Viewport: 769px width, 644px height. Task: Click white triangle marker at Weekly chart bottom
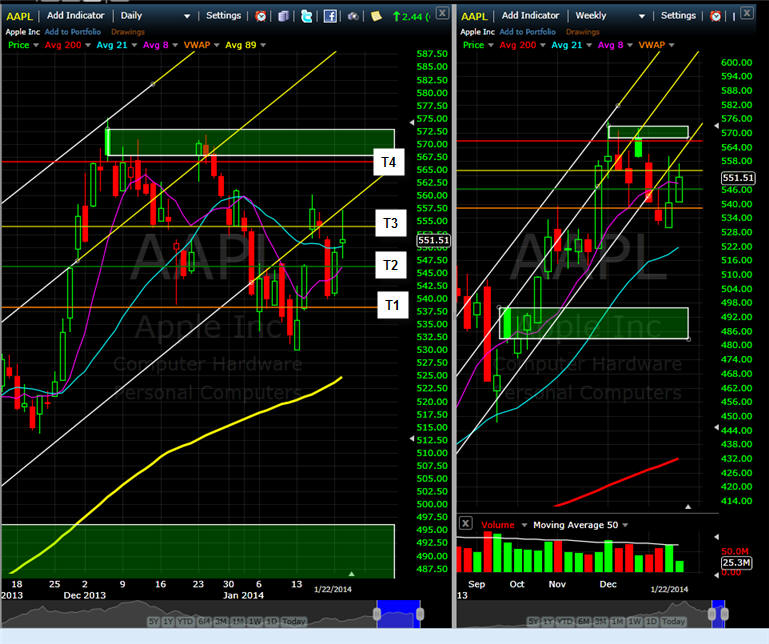pos(688,507)
